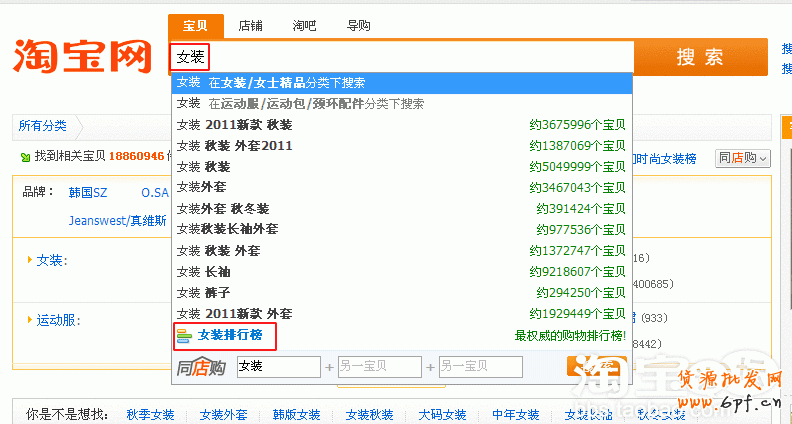Click the first 另一宝贝 input field
The height and width of the screenshot is (424, 792).
[379, 367]
